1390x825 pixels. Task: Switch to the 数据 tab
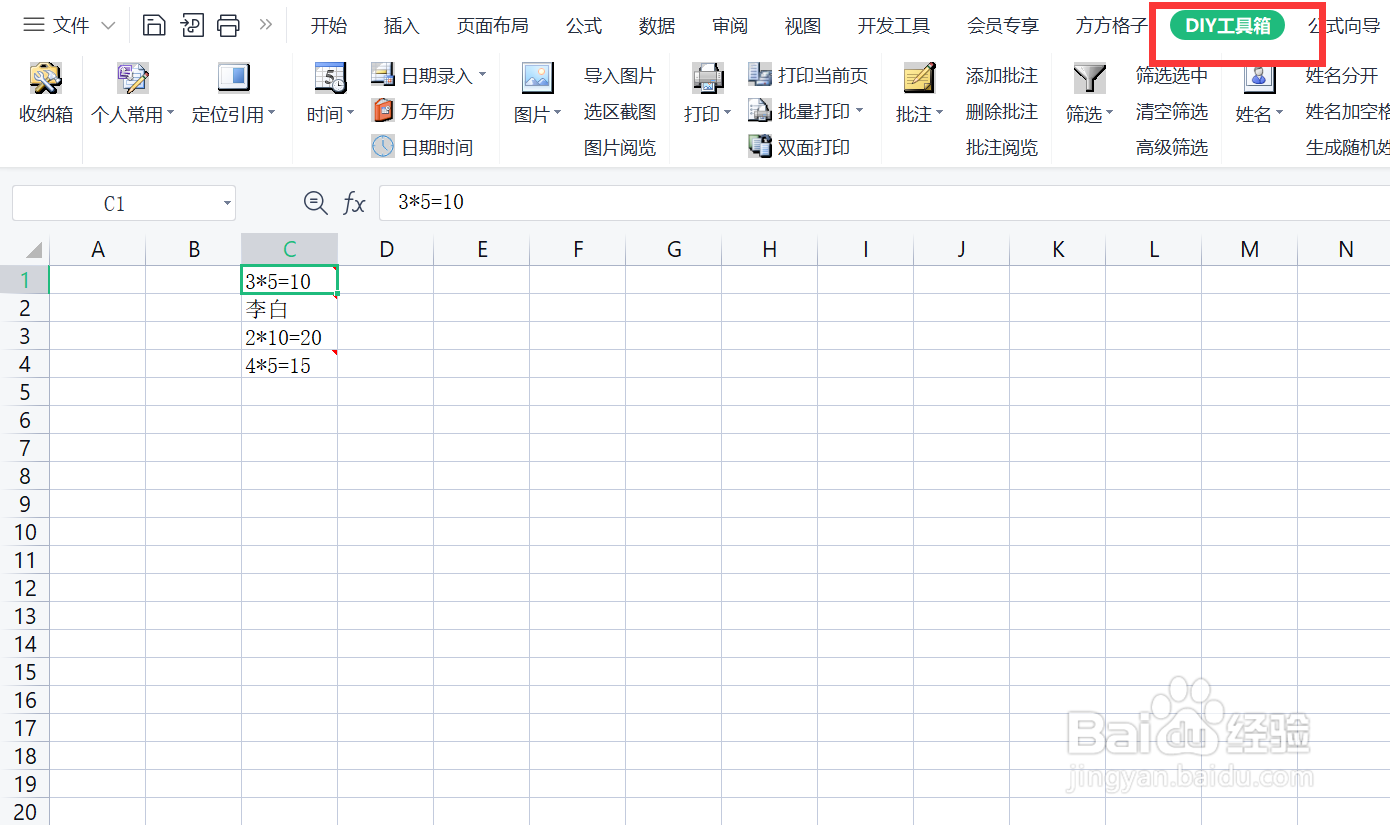click(x=657, y=26)
